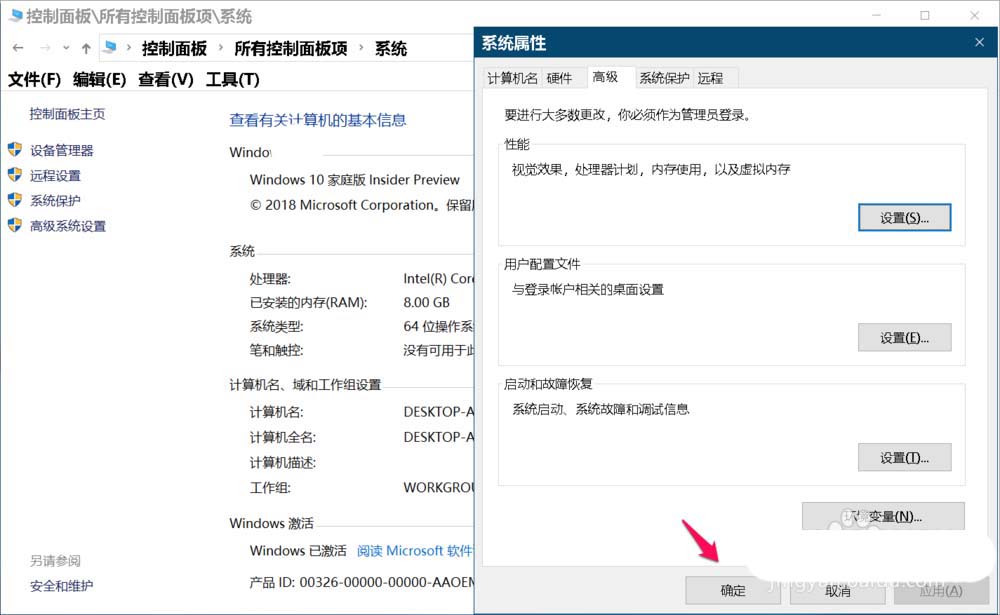Click shield icon beside 远程设置
Screen dimensions: 1000x615
point(15,175)
